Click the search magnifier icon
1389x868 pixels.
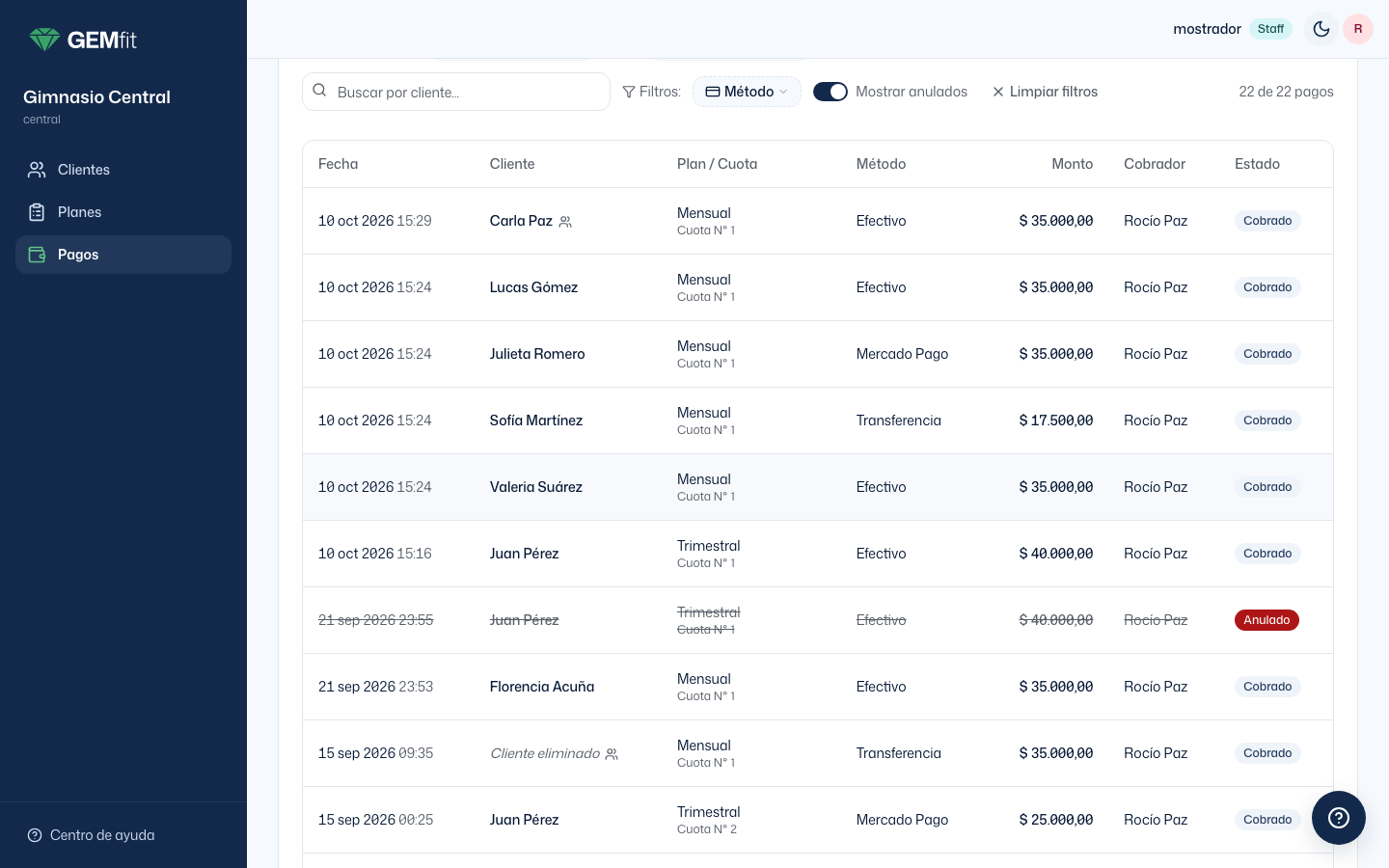point(319,91)
